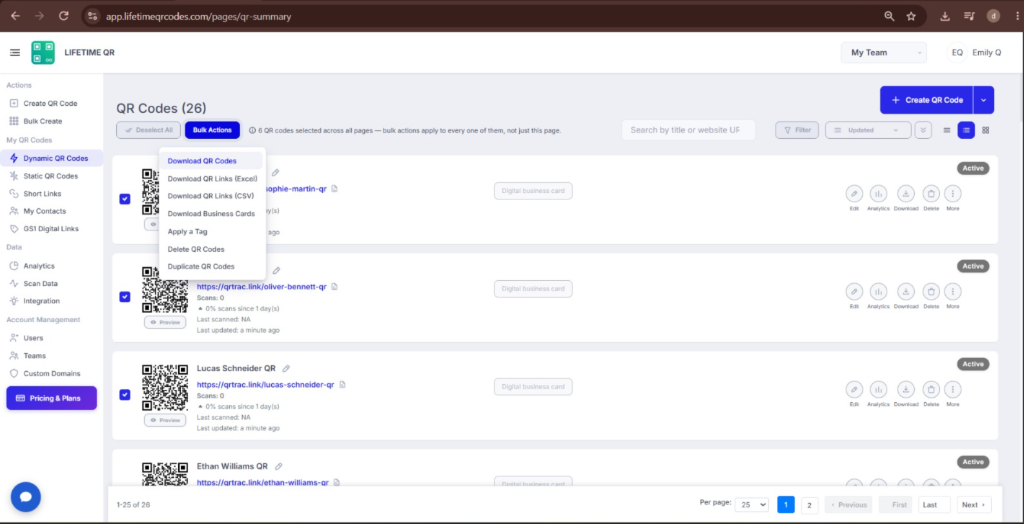Screen dimensions: 1024x524
Task: Uncheck the oliver-bennett-qr checkbox
Action: pyautogui.click(x=125, y=297)
